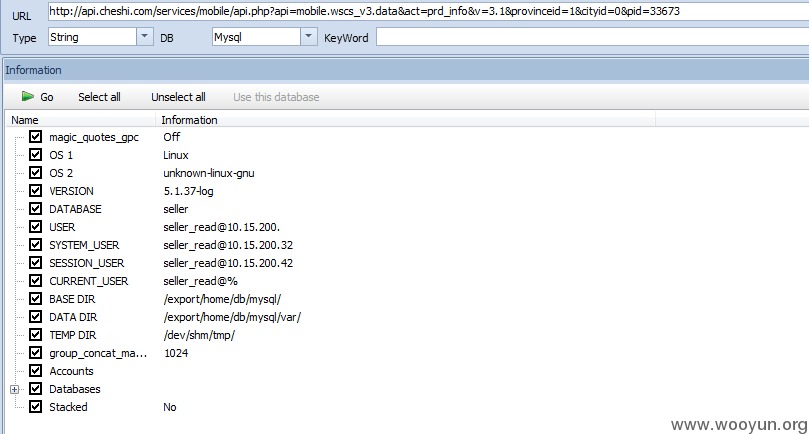Viewport: 809px width, 434px height.
Task: Click the magic_quotes_gpc value Off
Action: (x=172, y=137)
